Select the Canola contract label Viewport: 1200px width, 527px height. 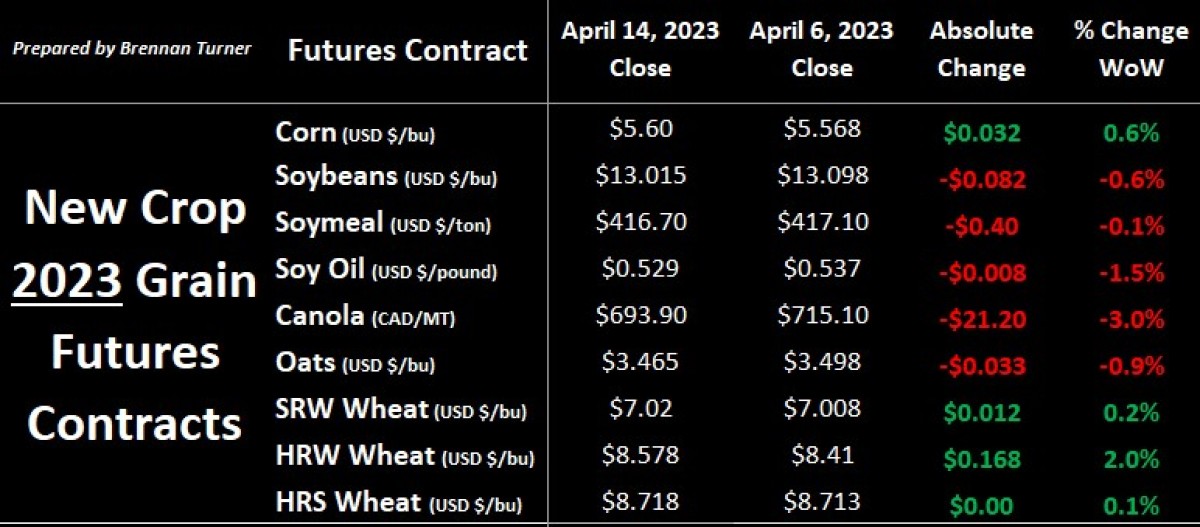[x=355, y=315]
